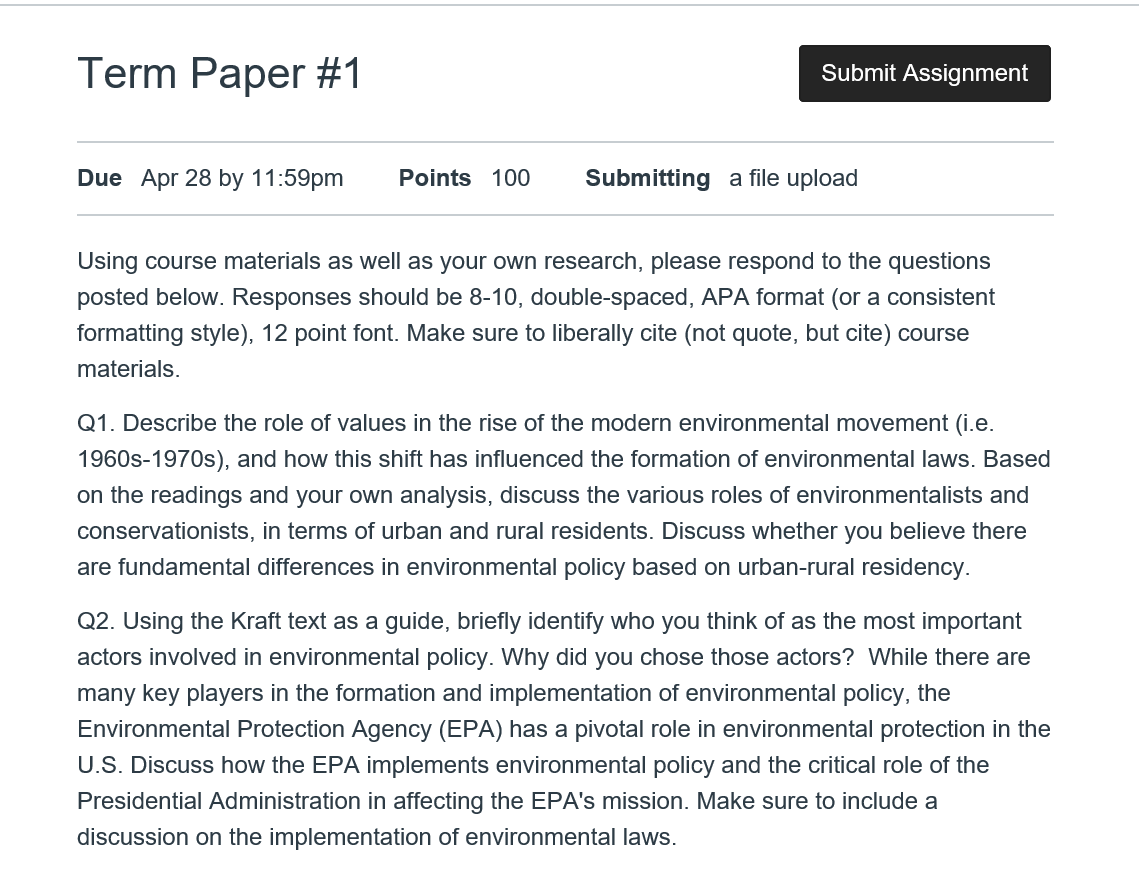Click the word 'materials.' ending first paragraph

point(129,369)
